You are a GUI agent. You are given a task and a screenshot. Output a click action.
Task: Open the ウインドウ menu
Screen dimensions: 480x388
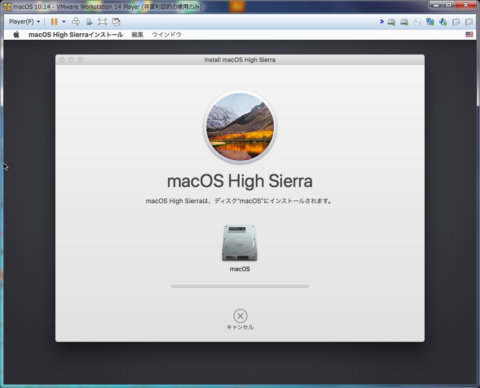click(x=166, y=35)
